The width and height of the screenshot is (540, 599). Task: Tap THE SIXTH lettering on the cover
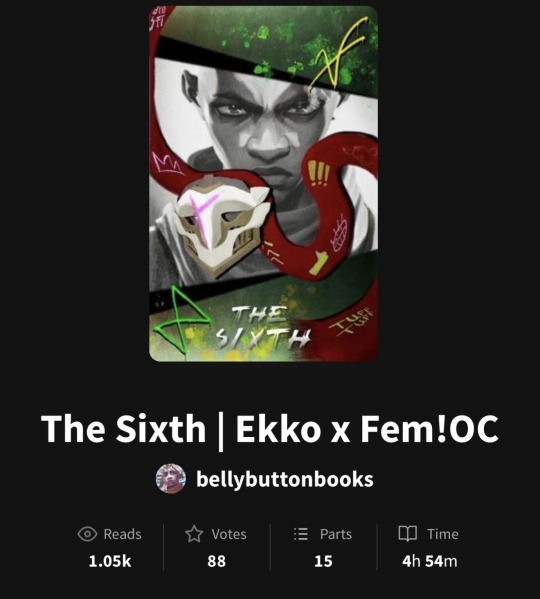(x=264, y=328)
